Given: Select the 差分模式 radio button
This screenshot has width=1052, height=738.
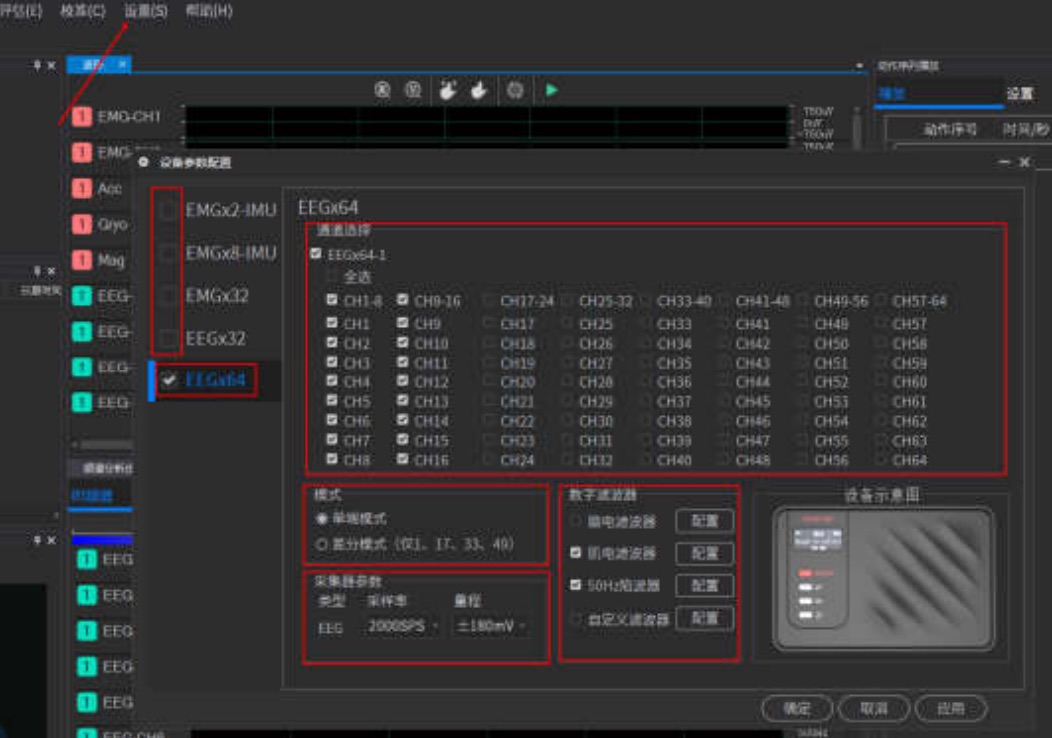Looking at the screenshot, I should click(x=321, y=543).
